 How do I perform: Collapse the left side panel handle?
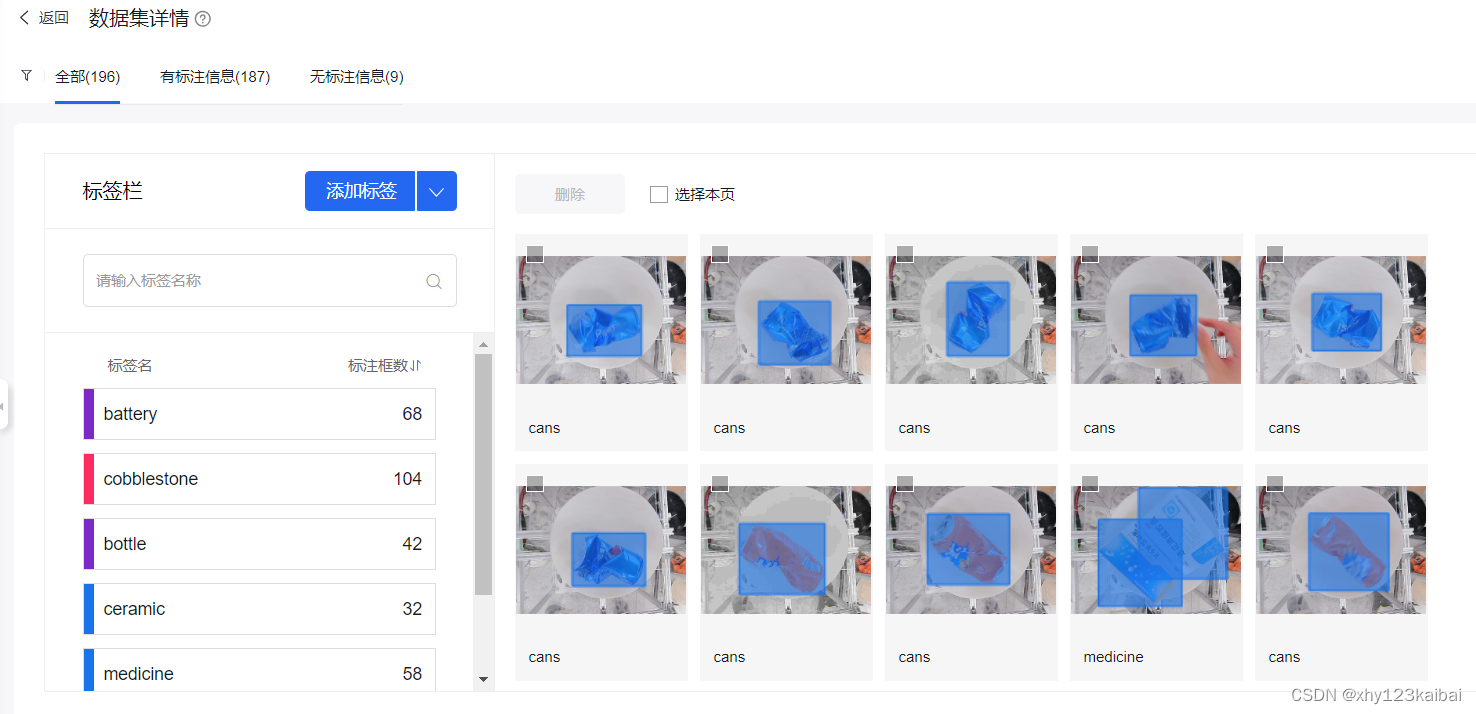[x=3, y=405]
